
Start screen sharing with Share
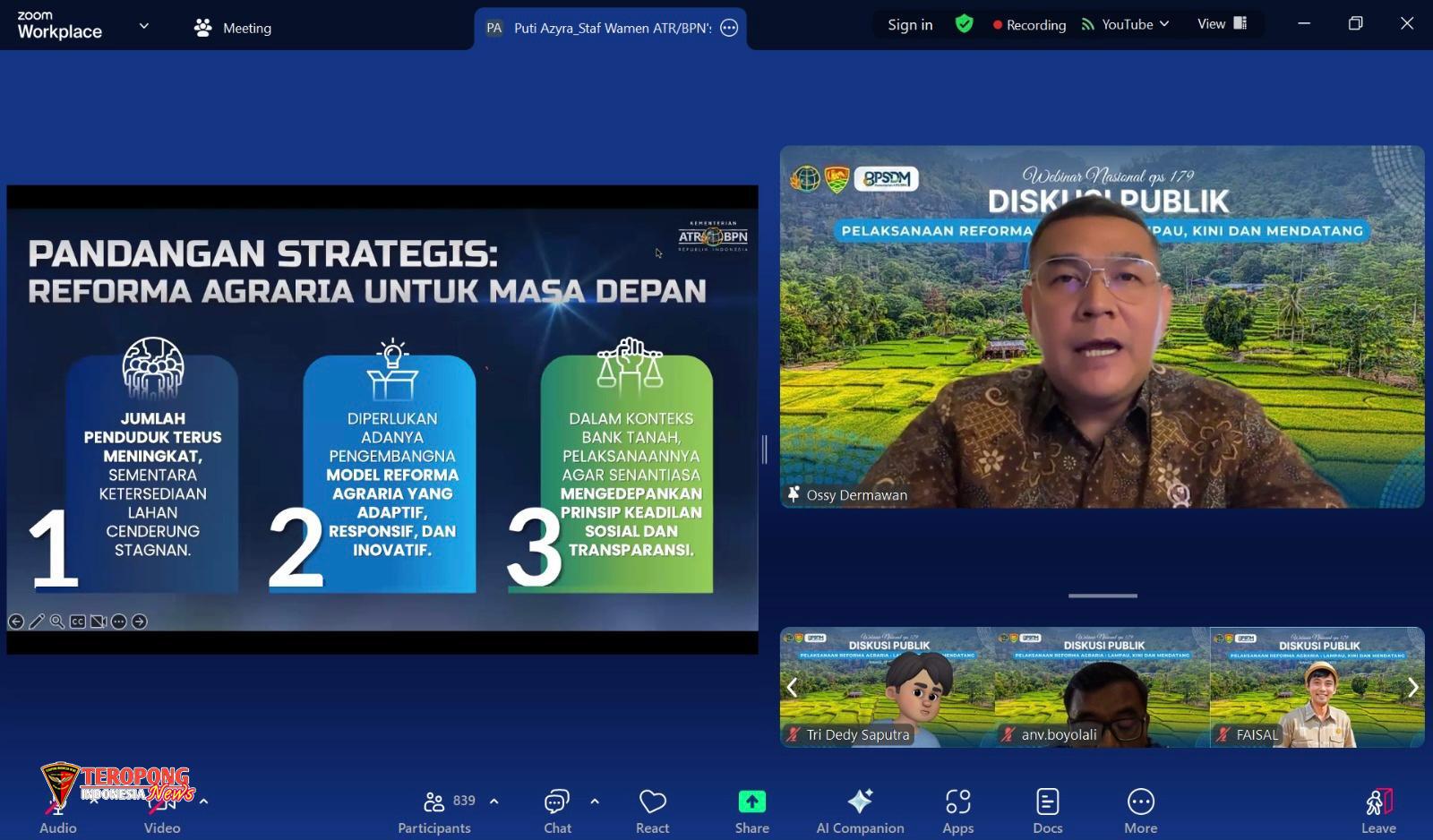pyautogui.click(x=751, y=810)
